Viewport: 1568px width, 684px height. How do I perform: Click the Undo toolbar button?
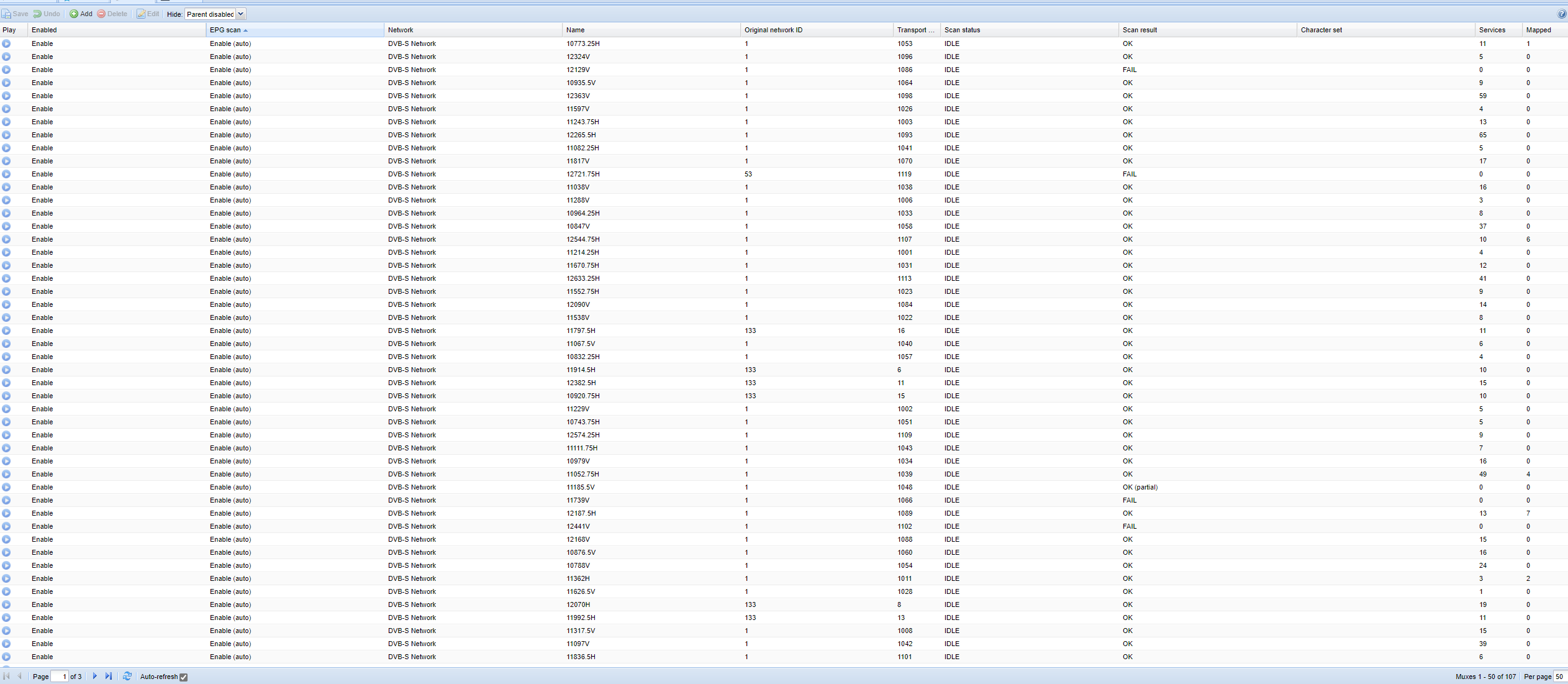click(x=47, y=14)
